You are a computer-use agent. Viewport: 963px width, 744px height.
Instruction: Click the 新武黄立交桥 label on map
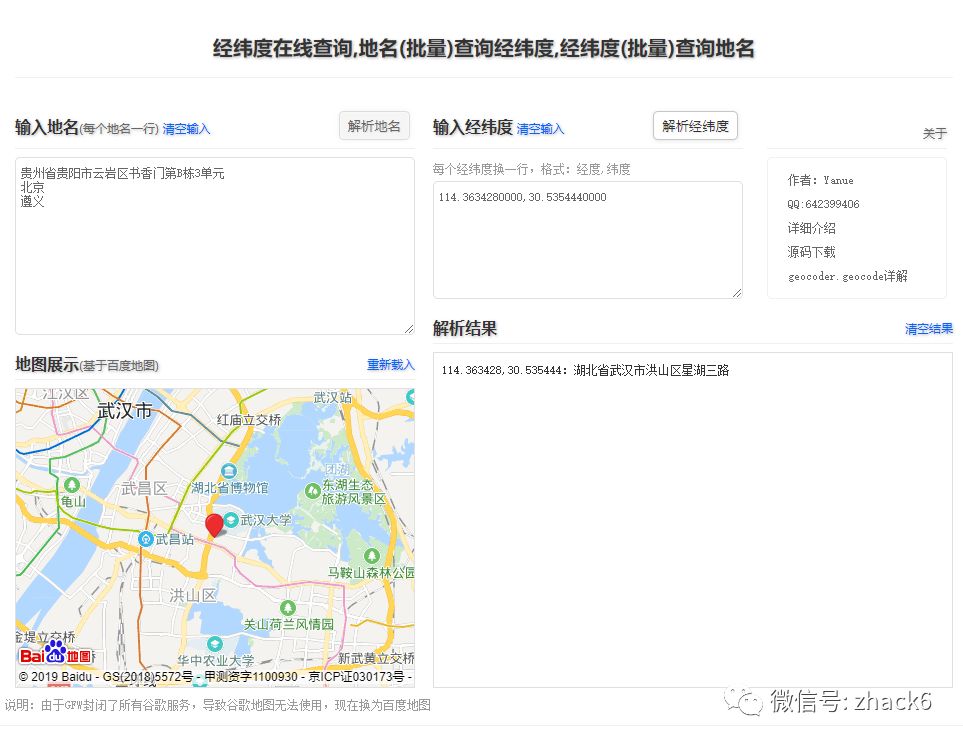(376, 658)
